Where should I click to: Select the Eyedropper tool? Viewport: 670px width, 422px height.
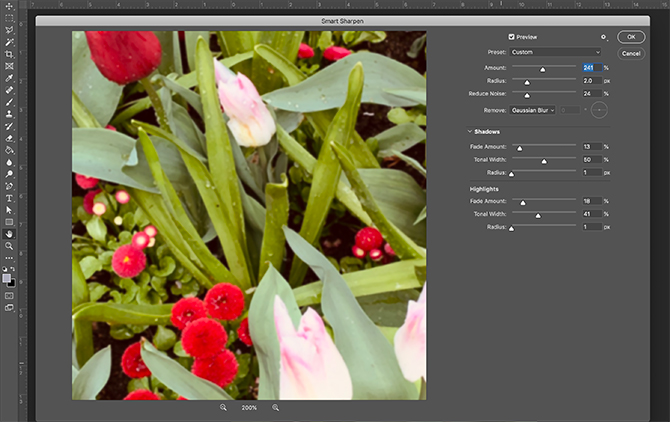[9, 78]
